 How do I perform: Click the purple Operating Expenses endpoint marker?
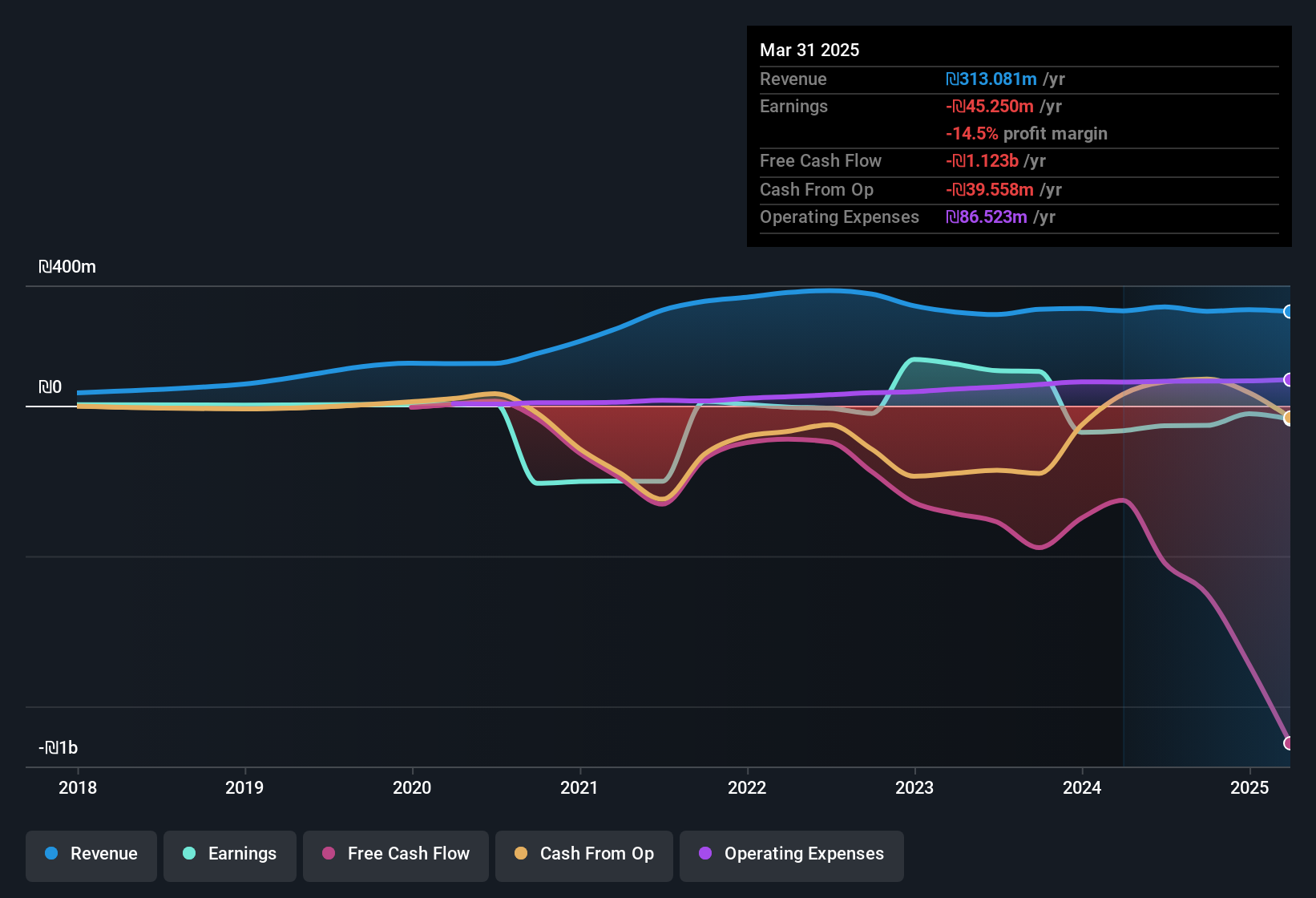1288,380
